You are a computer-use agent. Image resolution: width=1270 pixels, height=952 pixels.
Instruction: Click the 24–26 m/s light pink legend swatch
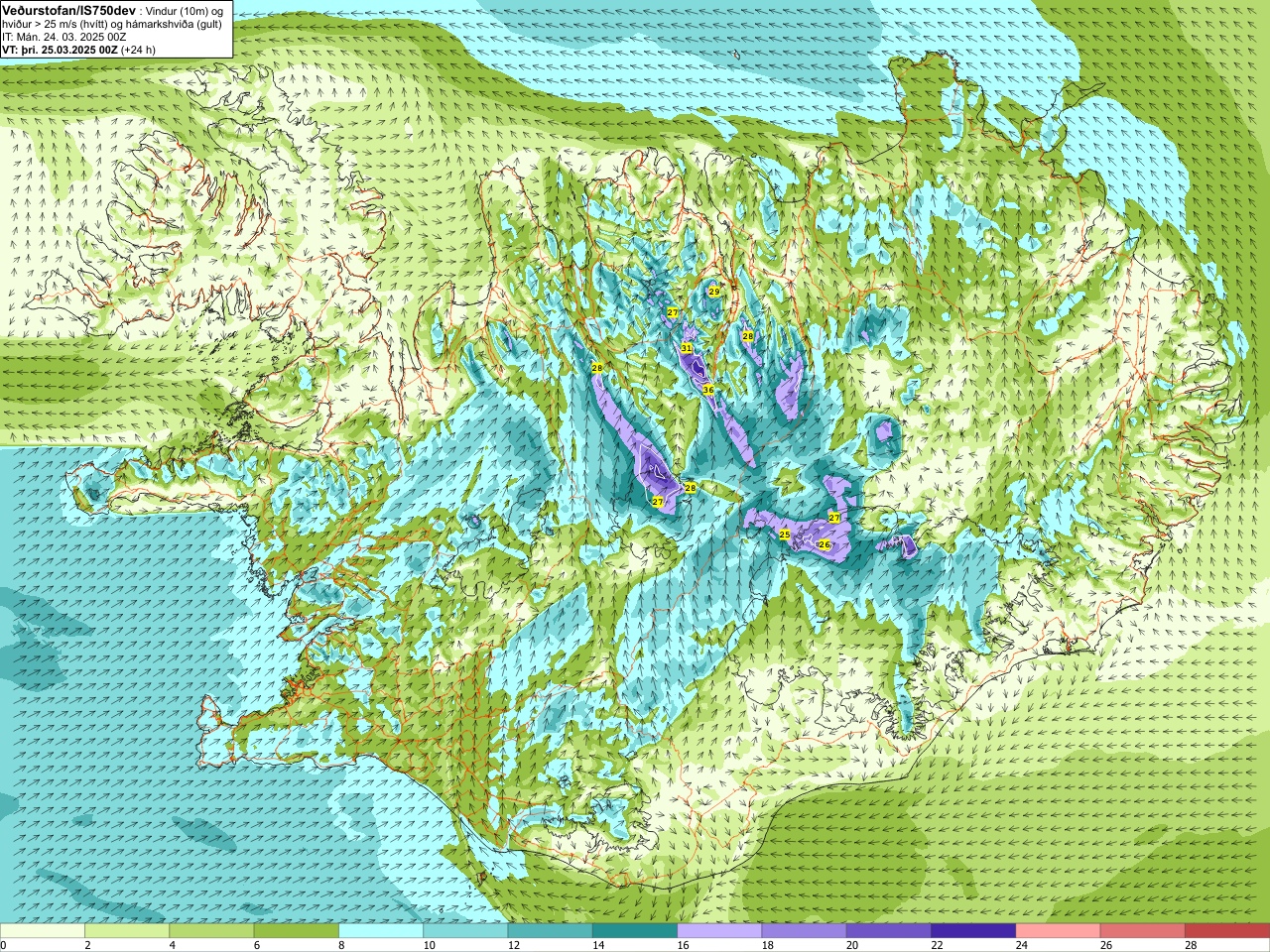pos(1058,931)
